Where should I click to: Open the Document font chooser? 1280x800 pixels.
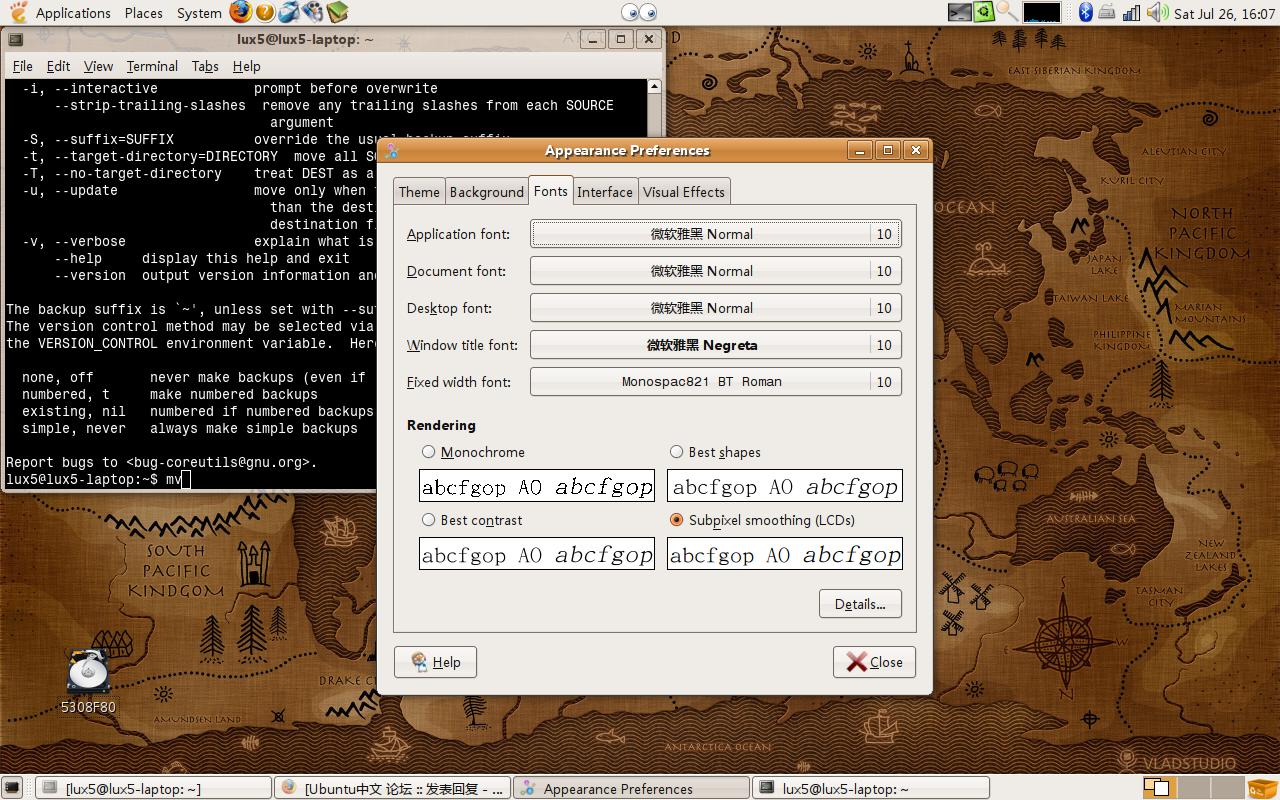(x=716, y=271)
